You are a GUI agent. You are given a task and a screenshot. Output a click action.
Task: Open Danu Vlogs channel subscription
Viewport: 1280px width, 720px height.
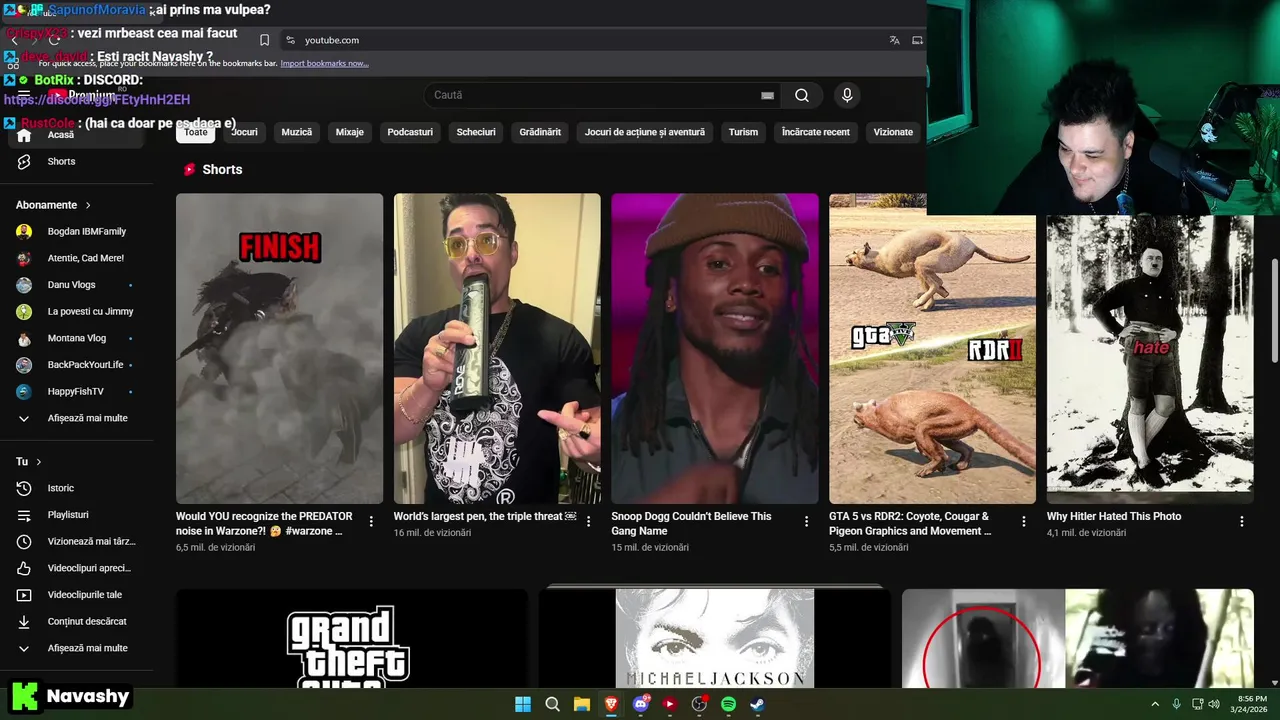[x=77, y=285]
